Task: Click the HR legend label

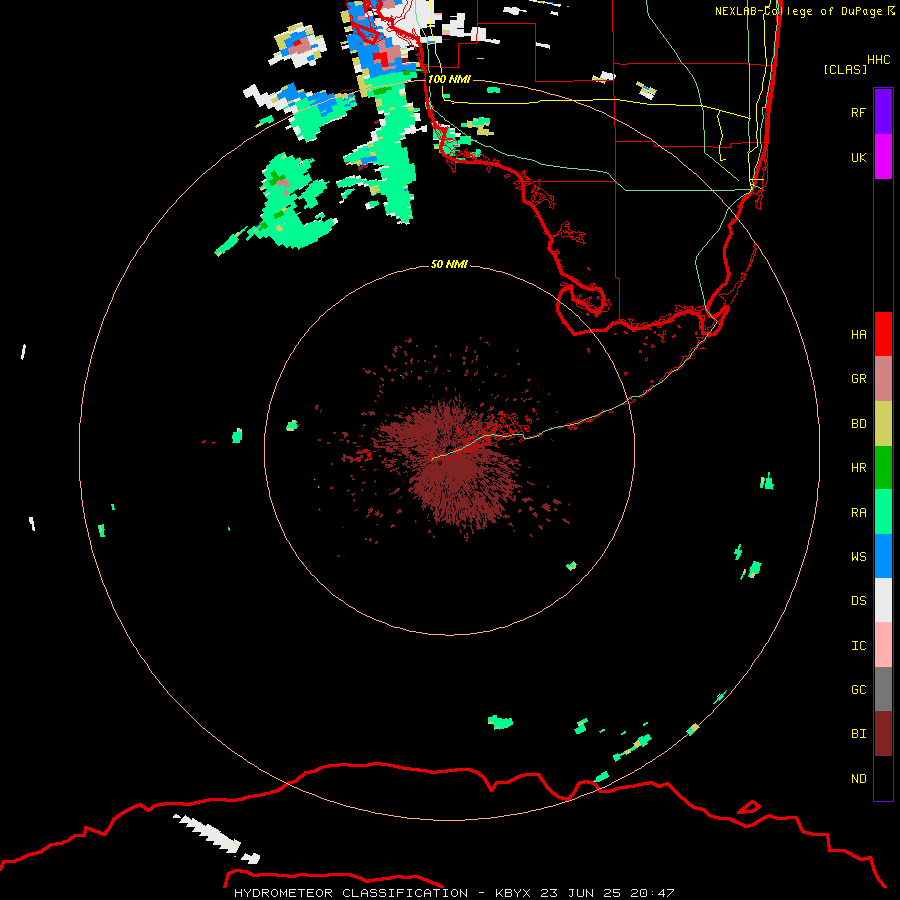Action: [x=858, y=468]
